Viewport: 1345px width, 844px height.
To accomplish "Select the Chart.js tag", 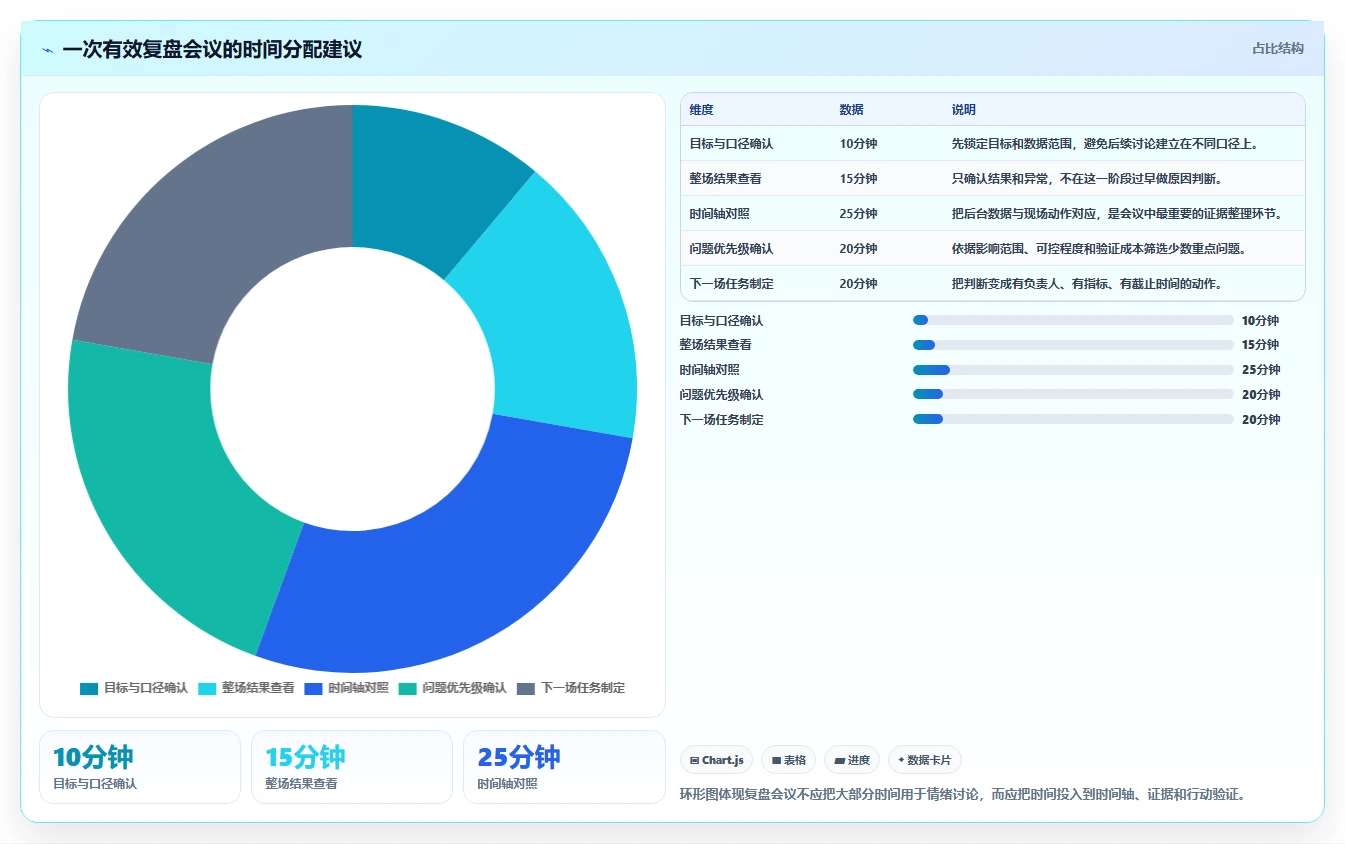I will (717, 760).
